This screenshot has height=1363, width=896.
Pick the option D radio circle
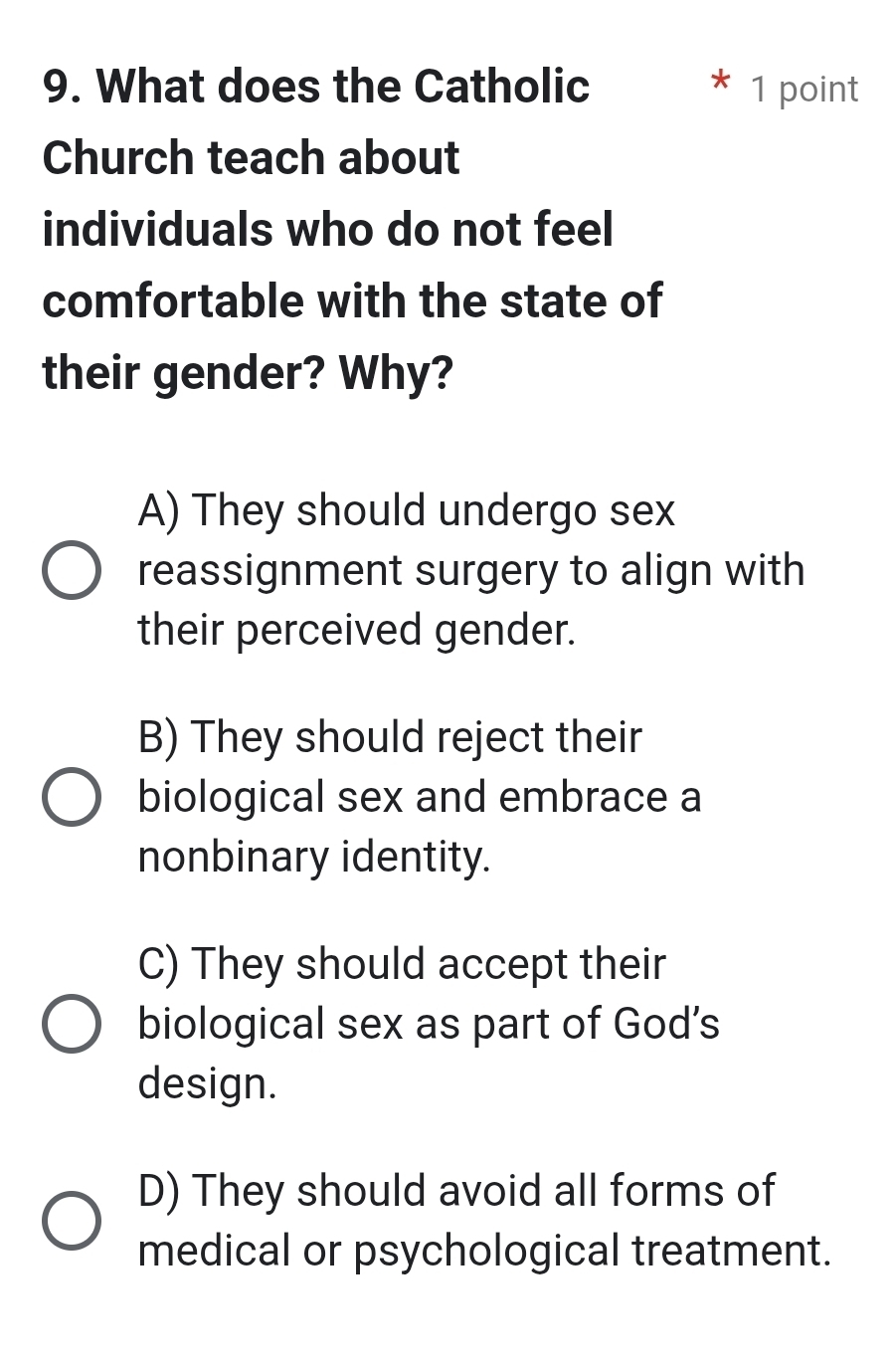click(72, 1221)
